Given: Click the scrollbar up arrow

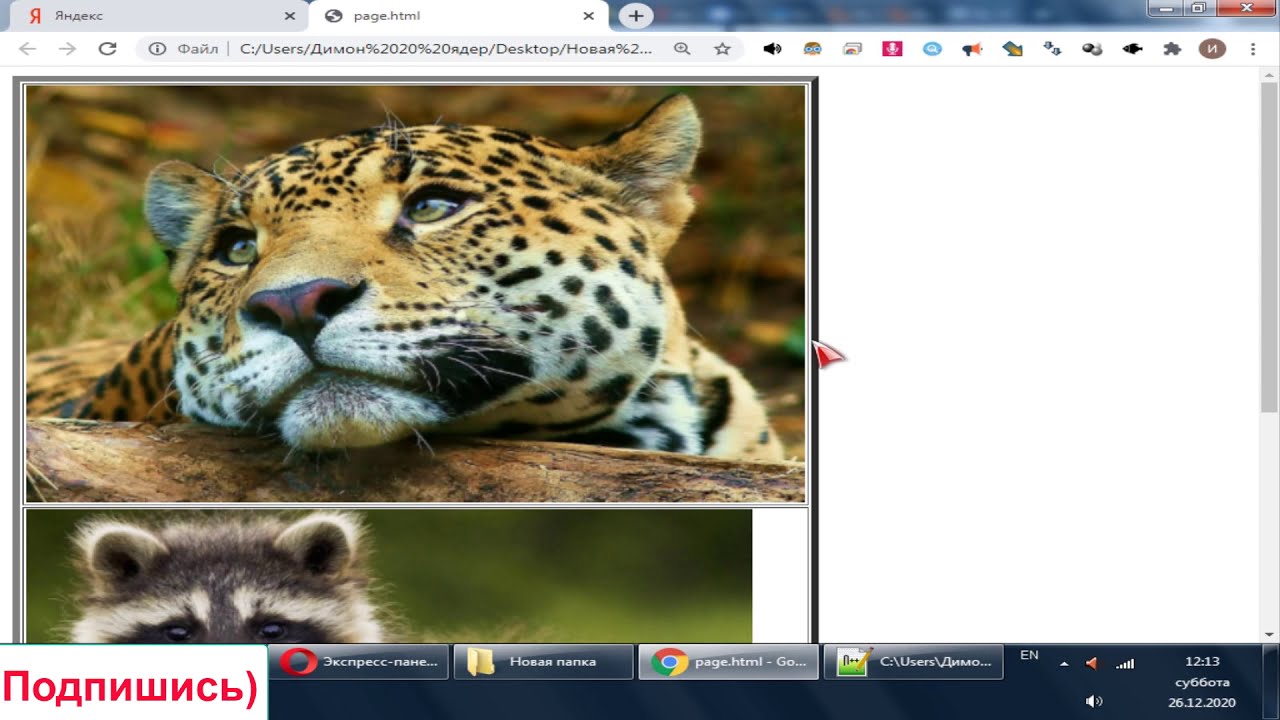Looking at the screenshot, I should tap(1269, 74).
